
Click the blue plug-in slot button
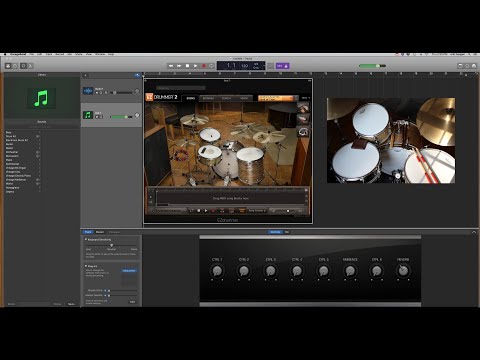tap(129, 271)
